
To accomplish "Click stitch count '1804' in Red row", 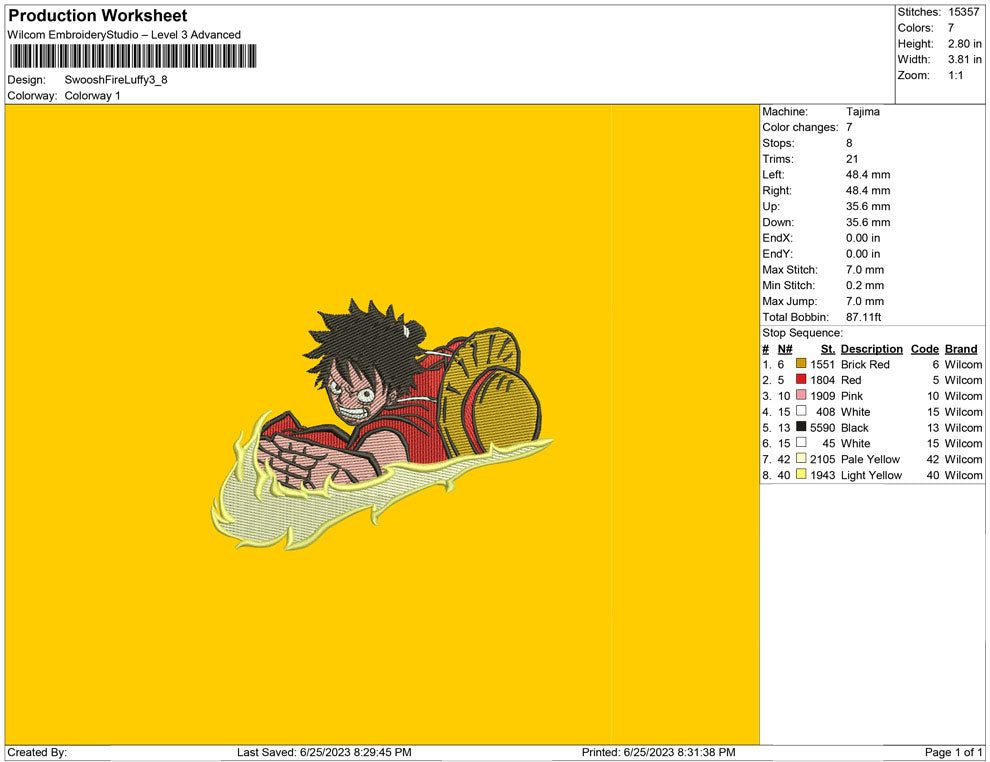I will [823, 380].
